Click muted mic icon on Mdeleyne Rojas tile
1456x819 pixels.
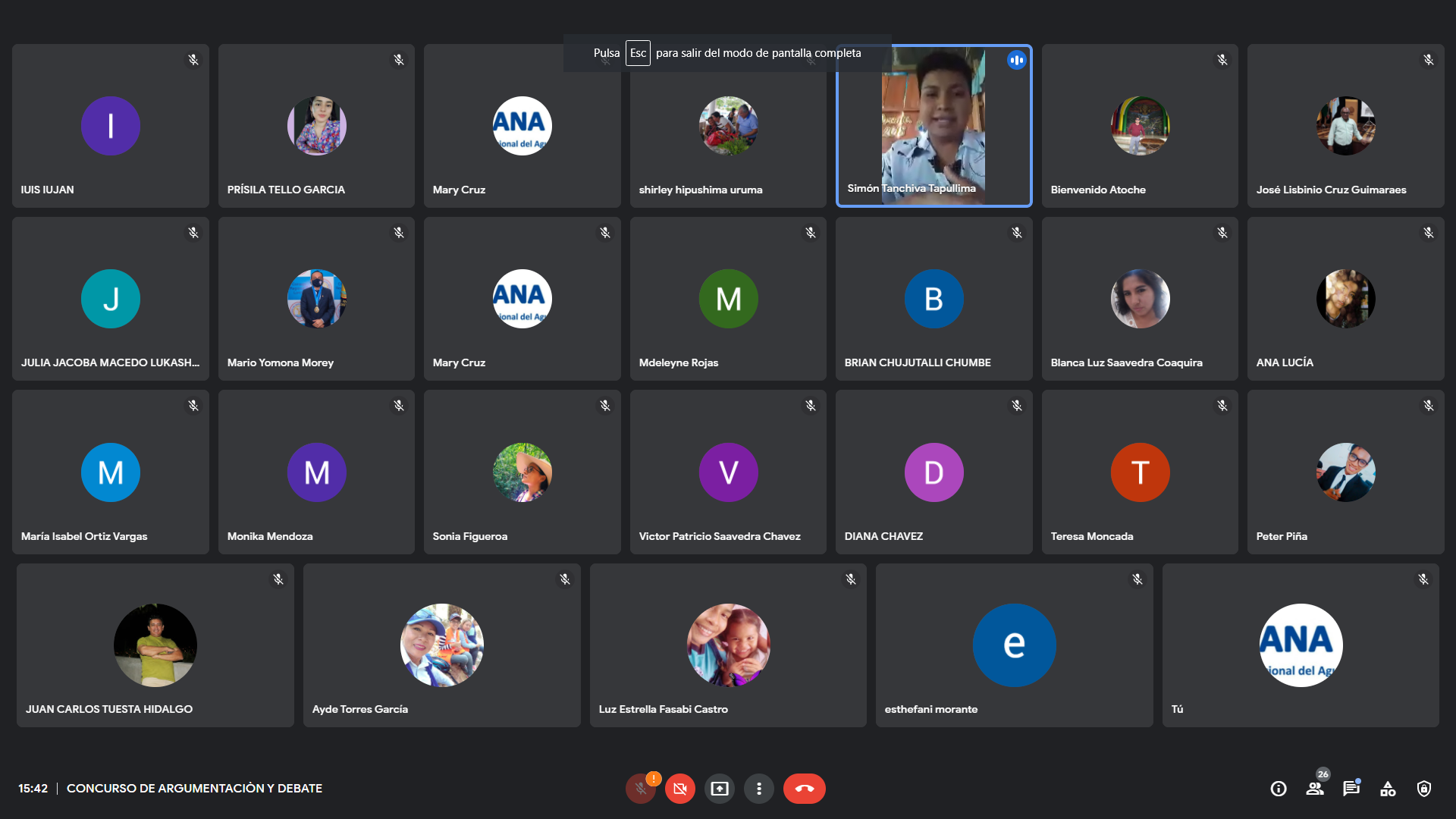coord(811,233)
